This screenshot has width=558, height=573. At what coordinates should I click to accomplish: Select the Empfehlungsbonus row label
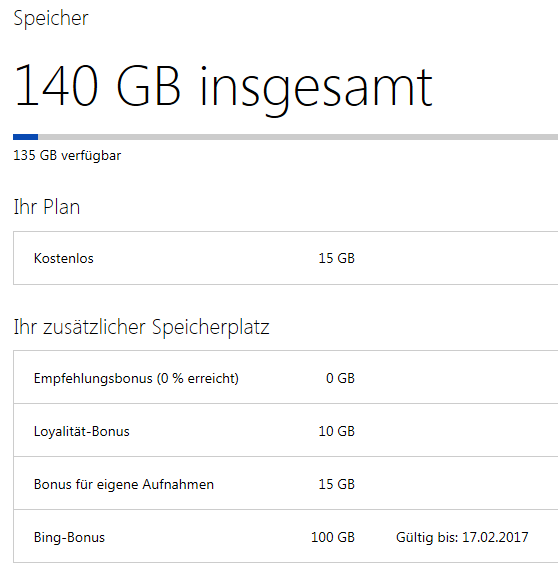(x=136, y=378)
